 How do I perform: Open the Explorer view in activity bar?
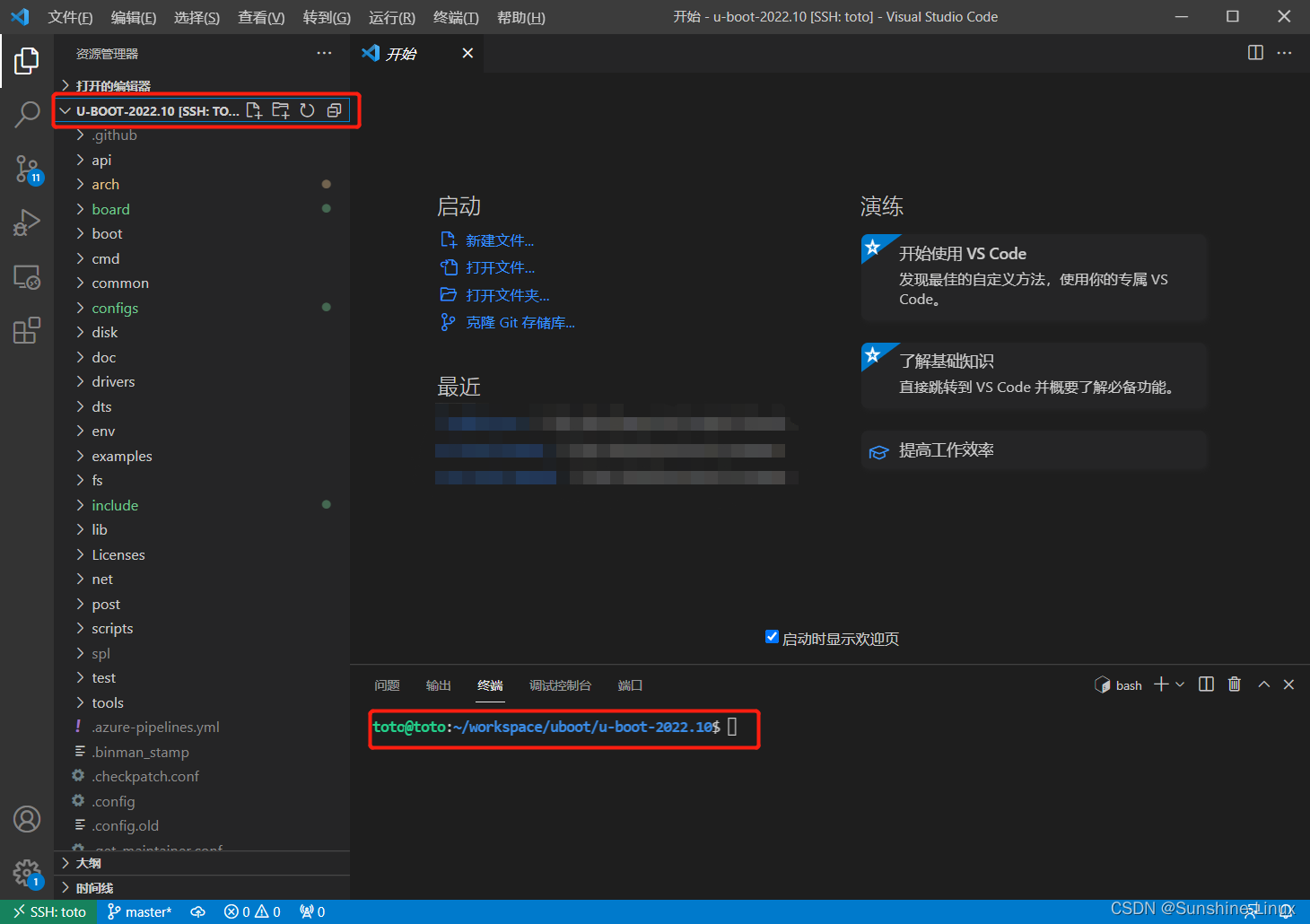[27, 61]
